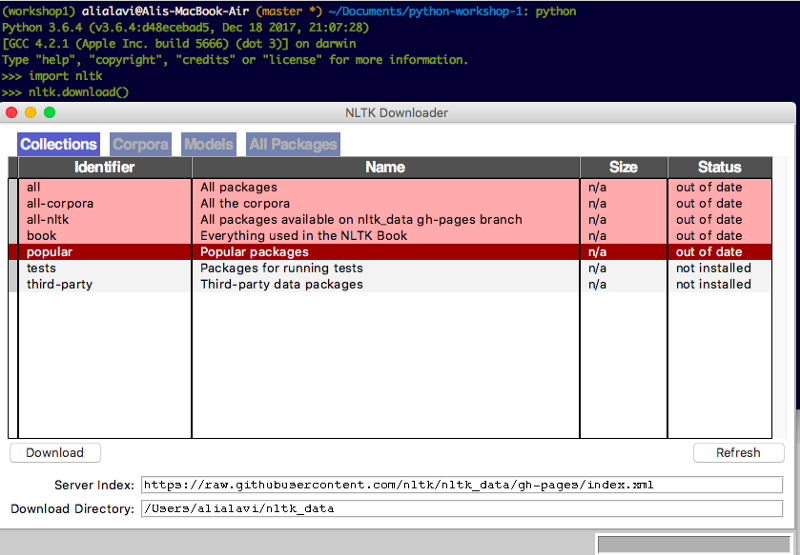Image resolution: width=800 pixels, height=555 pixels.
Task: Click the Refresh button
Action: coord(738,452)
